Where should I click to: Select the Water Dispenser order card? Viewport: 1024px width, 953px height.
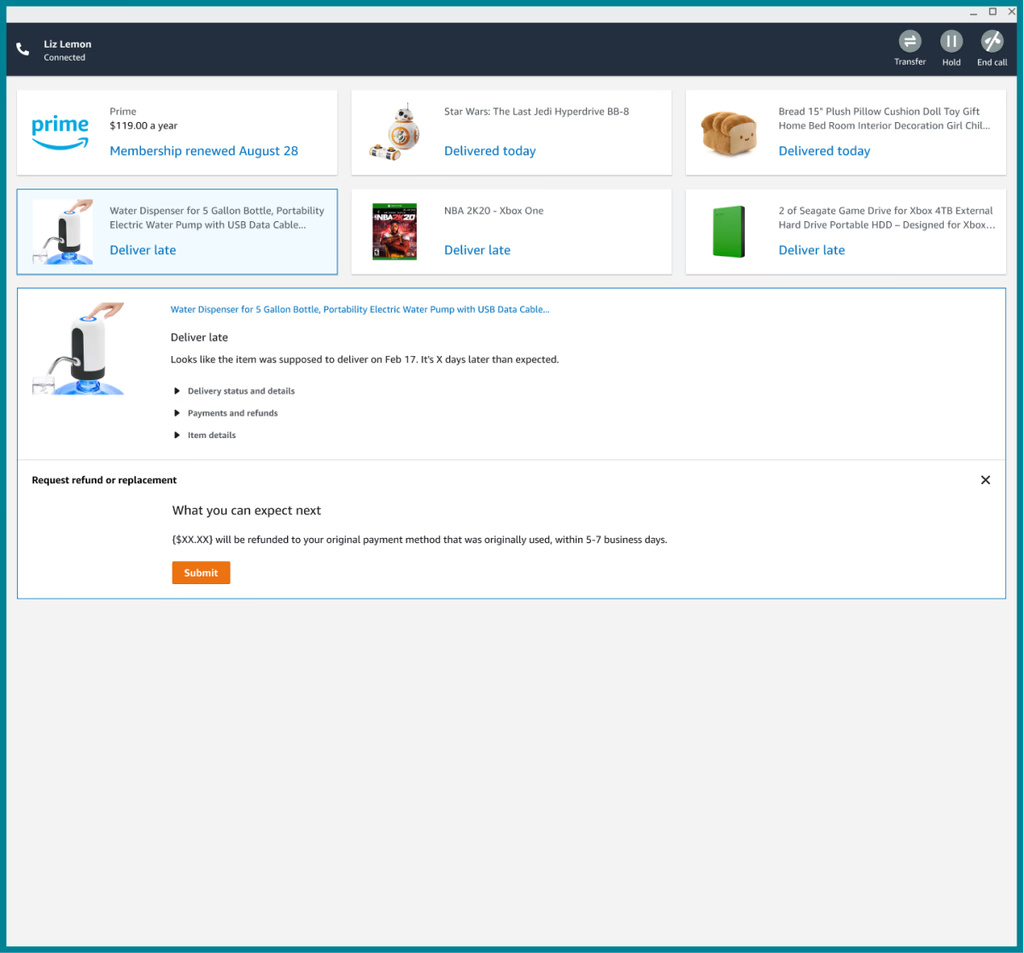[177, 232]
